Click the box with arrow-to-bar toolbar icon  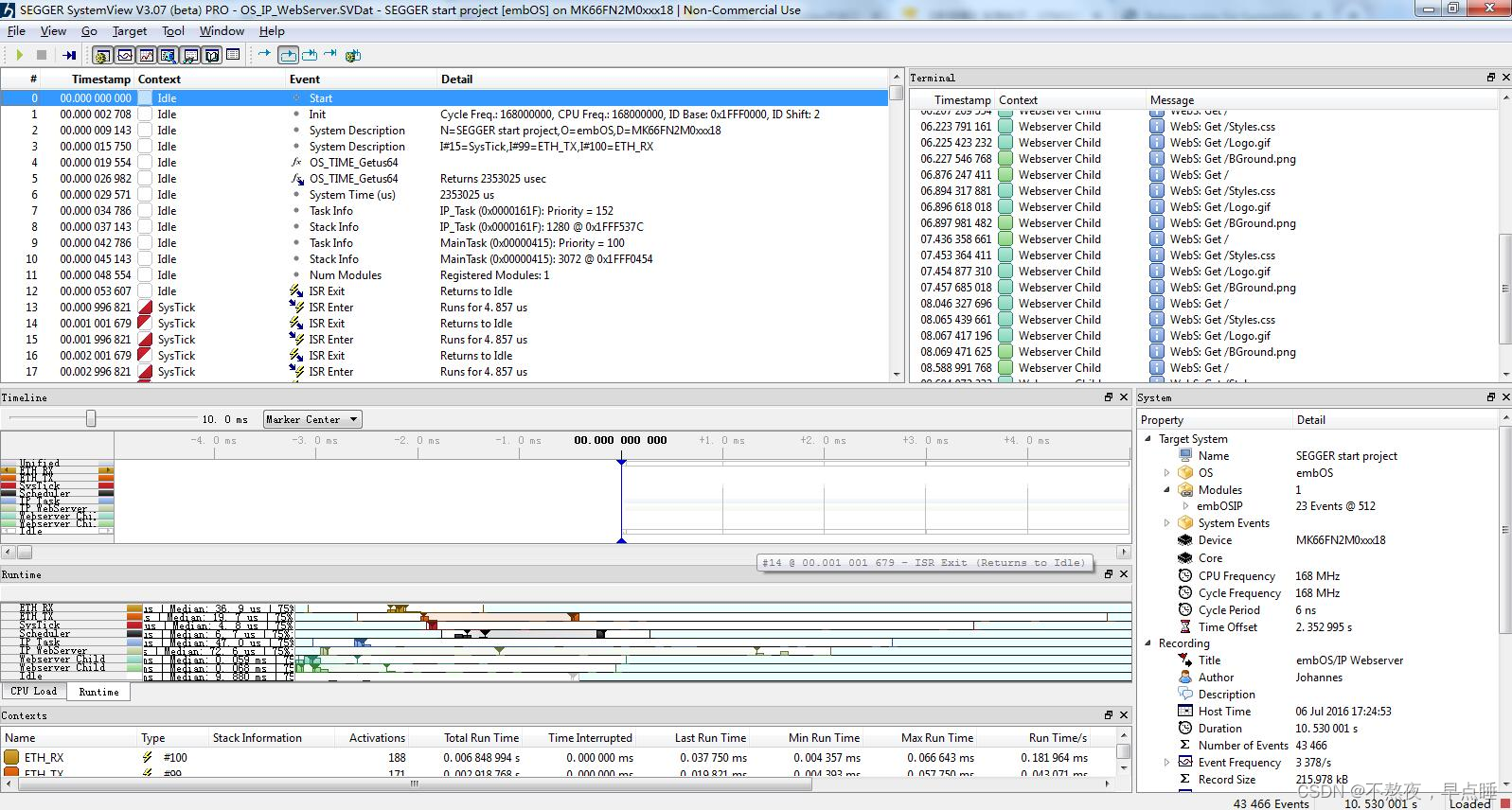tap(310, 55)
